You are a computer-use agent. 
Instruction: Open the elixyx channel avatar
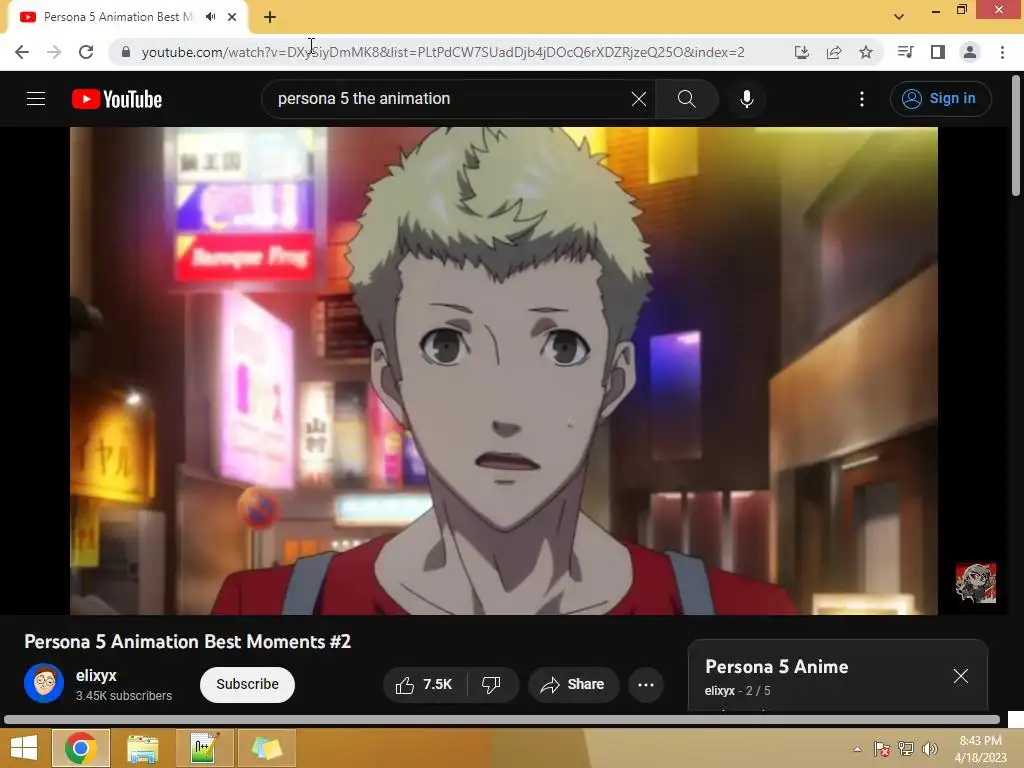(x=44, y=683)
